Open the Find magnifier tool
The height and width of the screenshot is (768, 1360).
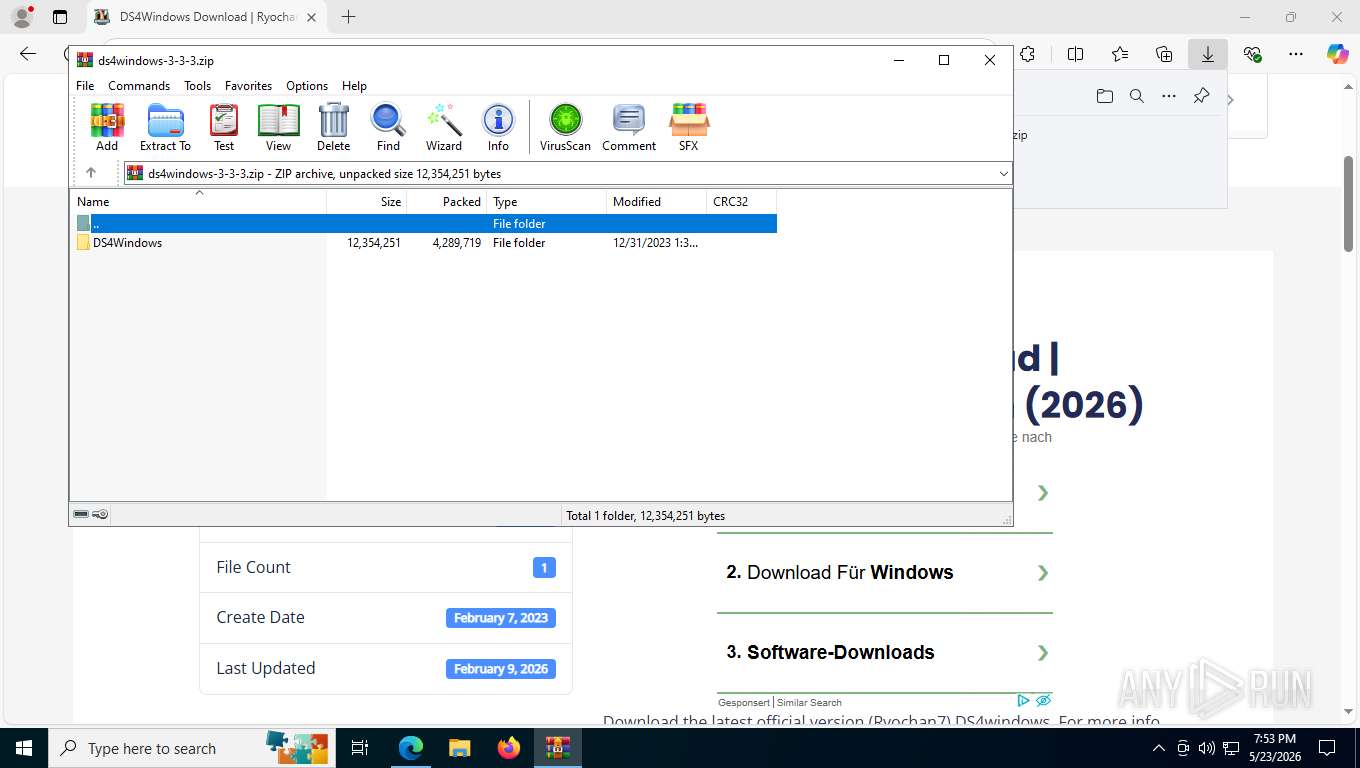pos(388,127)
